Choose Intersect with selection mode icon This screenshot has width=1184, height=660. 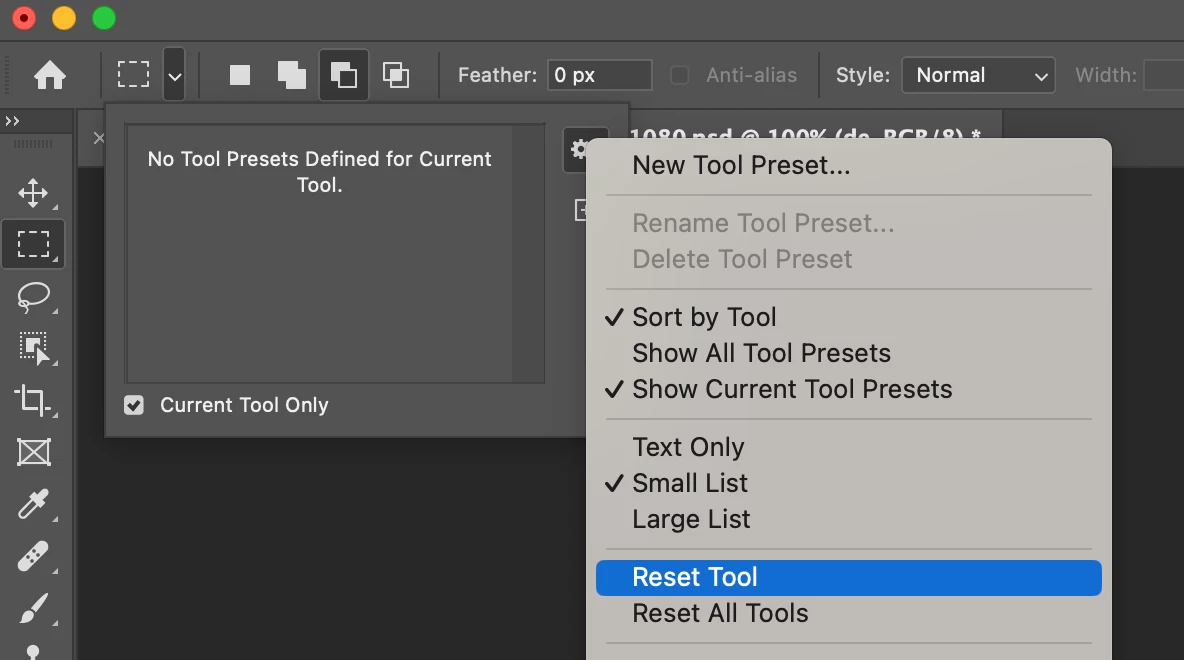point(396,75)
